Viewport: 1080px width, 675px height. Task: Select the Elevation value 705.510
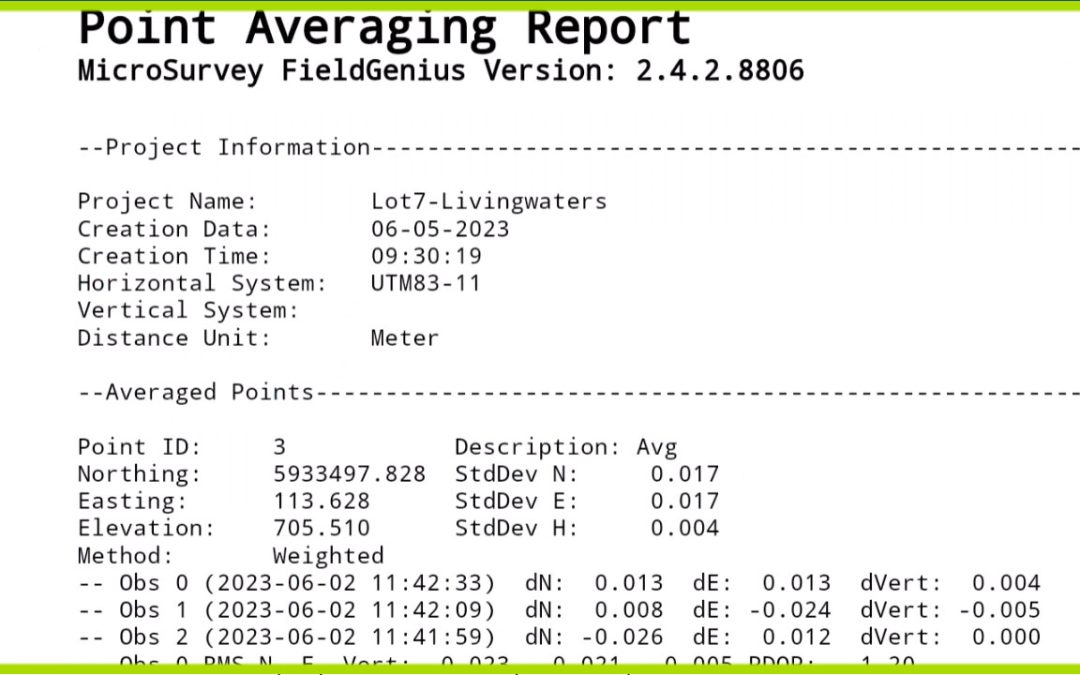click(x=321, y=528)
